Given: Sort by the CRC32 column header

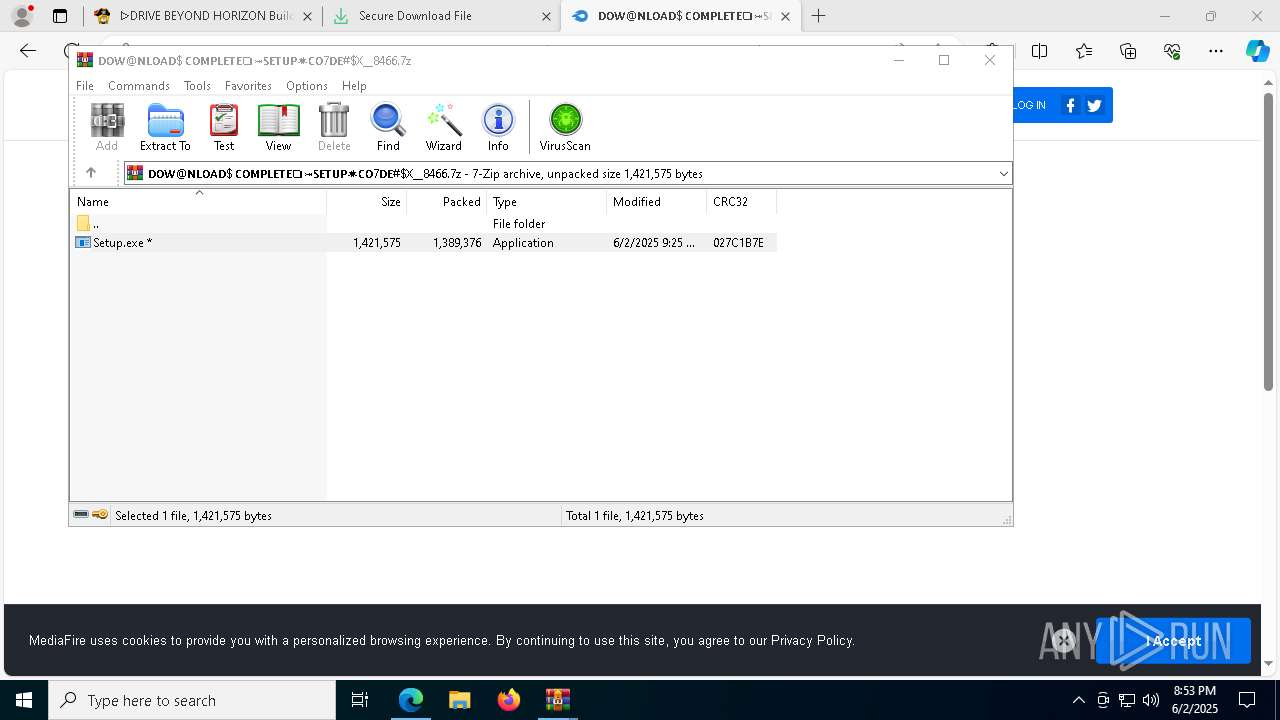Looking at the screenshot, I should [741, 202].
